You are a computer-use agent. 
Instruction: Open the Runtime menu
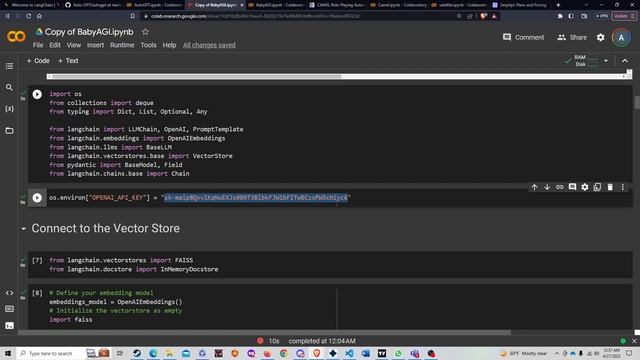point(122,45)
